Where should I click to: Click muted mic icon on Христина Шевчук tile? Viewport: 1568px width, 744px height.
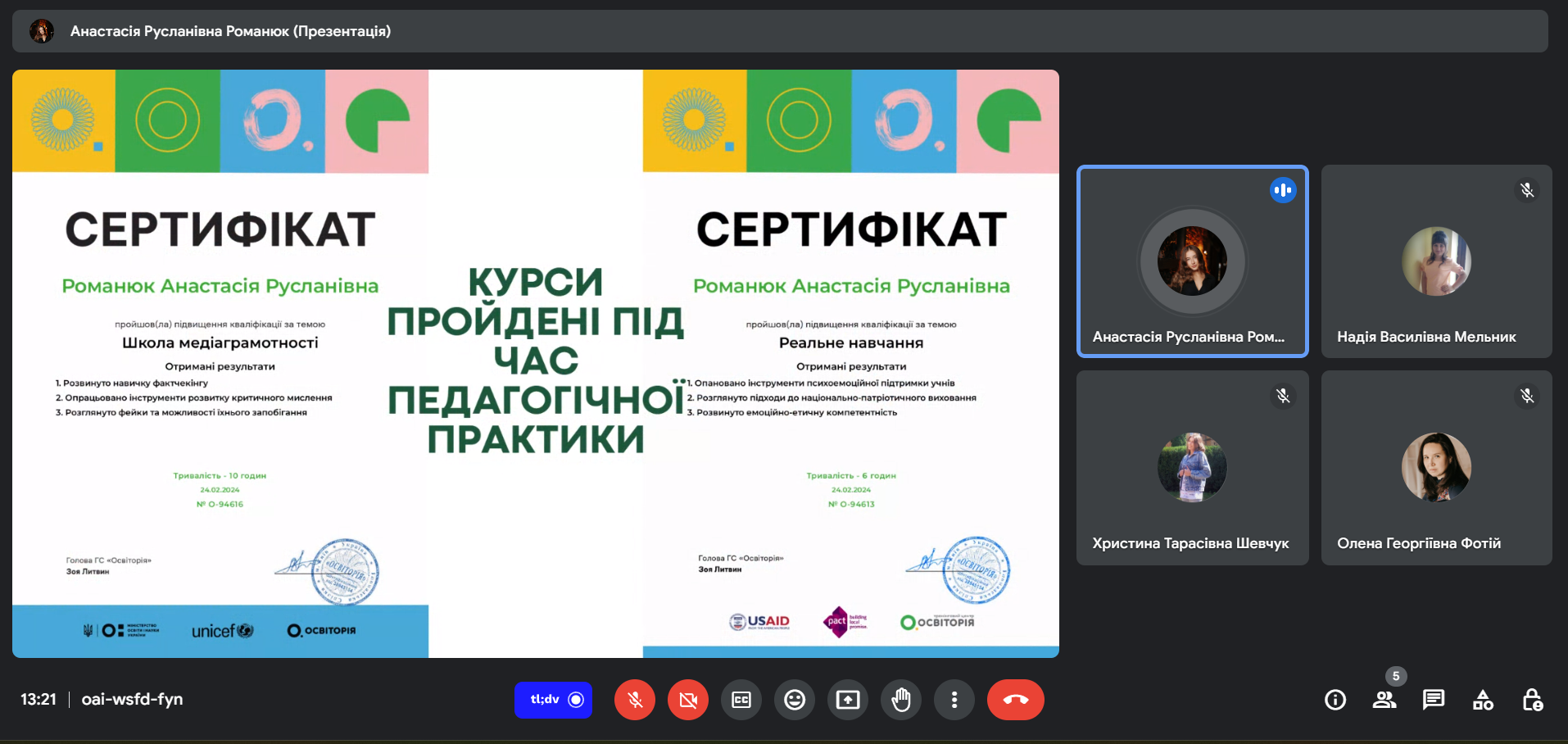tap(1283, 396)
